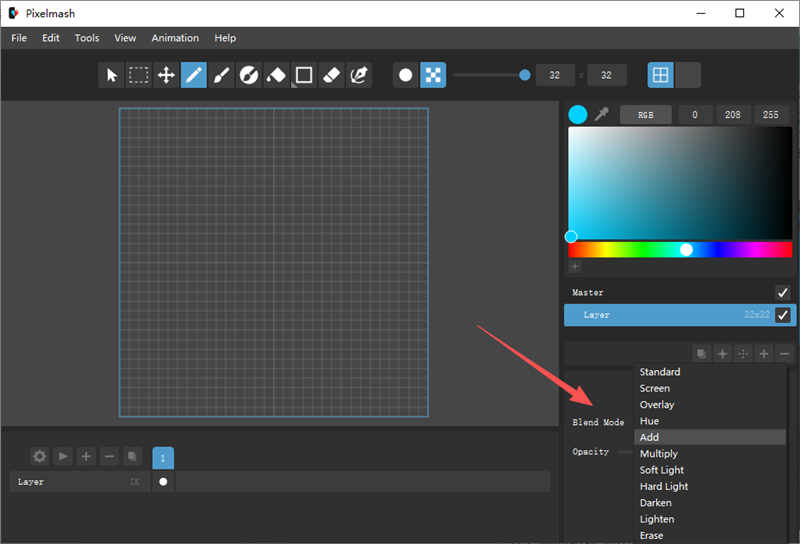Play the animation
This screenshot has width=800, height=544.
click(63, 456)
